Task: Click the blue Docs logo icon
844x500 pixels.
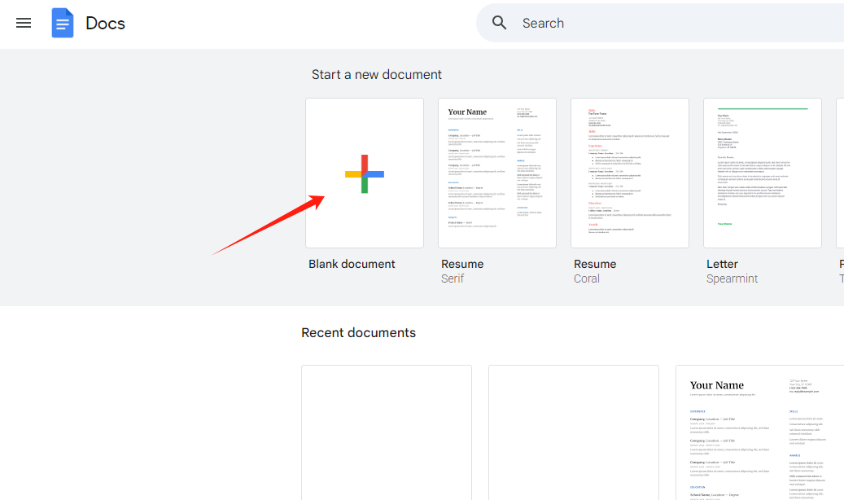Action: pyautogui.click(x=63, y=23)
